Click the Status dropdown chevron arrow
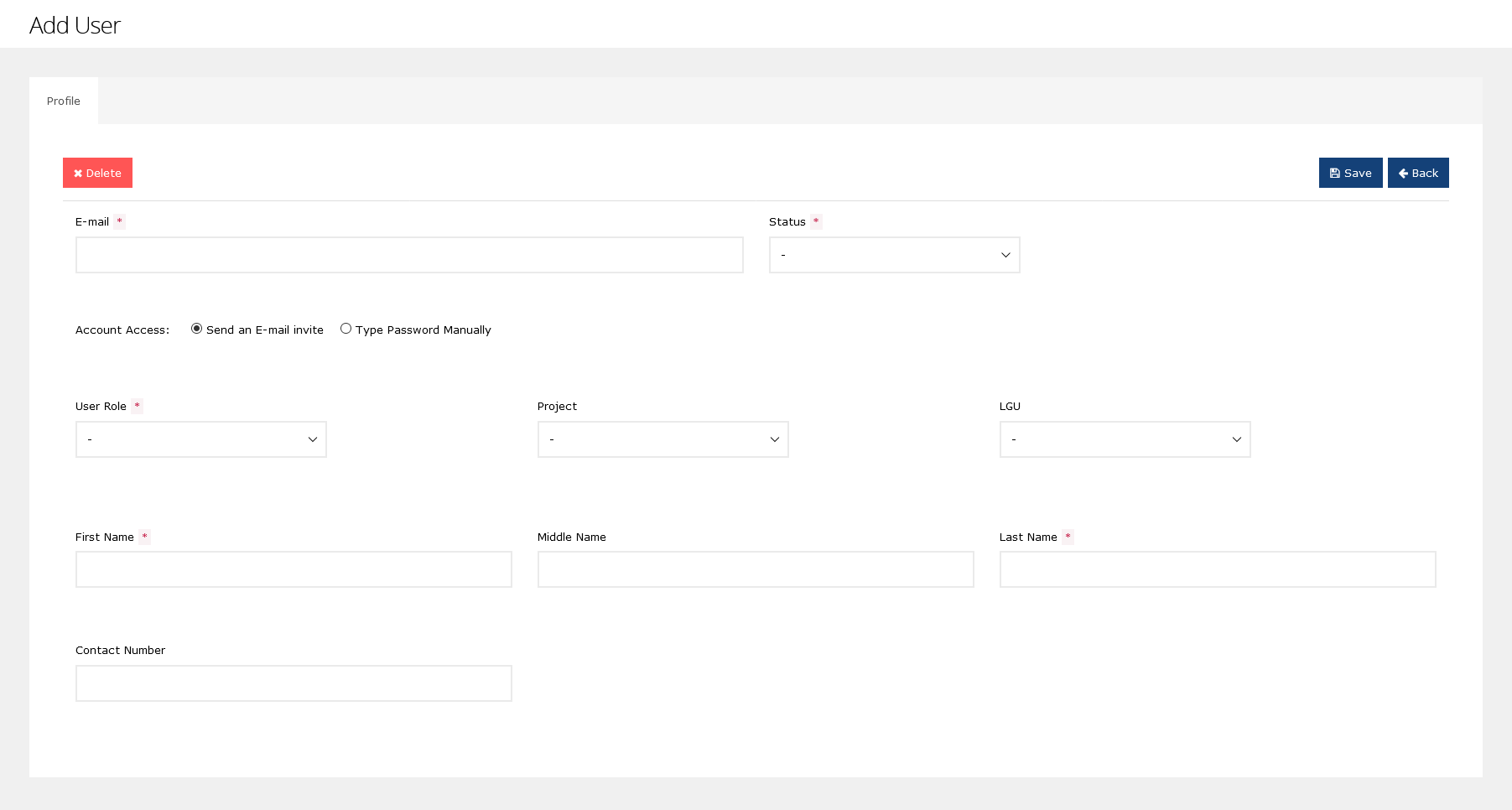Viewport: 1512px width, 810px height. coord(1005,255)
